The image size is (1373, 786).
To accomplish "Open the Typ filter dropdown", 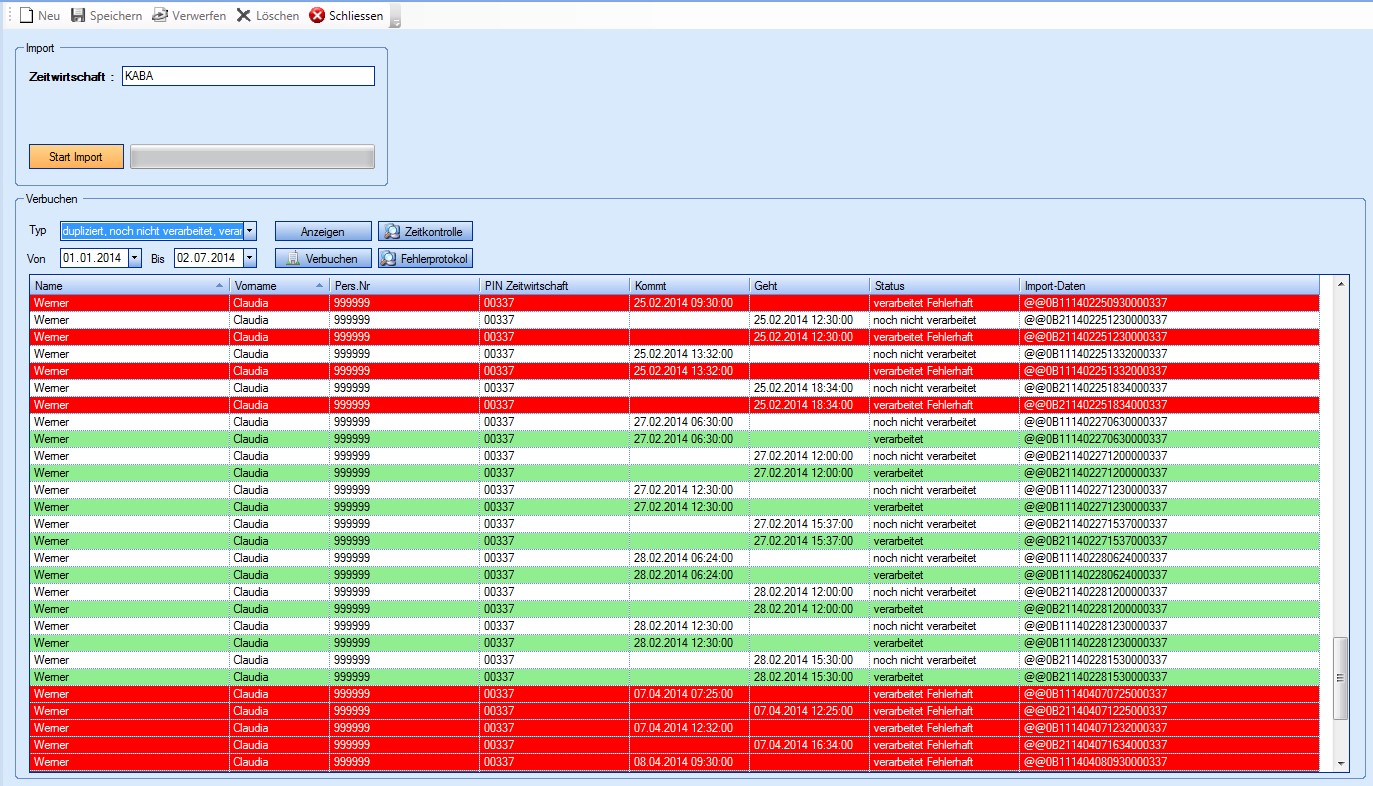I will pos(250,231).
